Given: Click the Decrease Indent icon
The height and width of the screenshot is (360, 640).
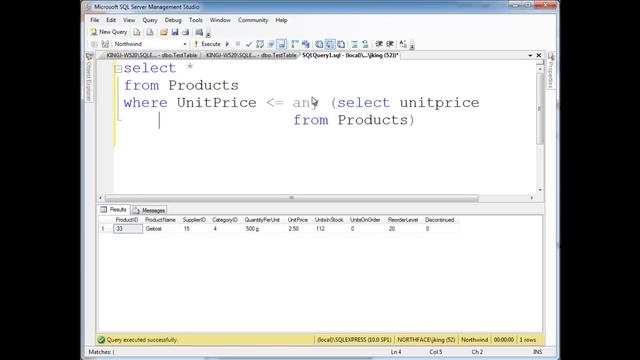Looking at the screenshot, I should point(379,44).
